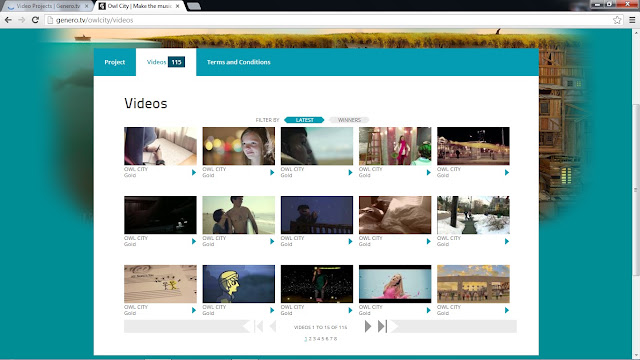Viewport: 640px width, 360px height.
Task: Jump to the last page of videos
Action: pyautogui.click(x=382, y=326)
